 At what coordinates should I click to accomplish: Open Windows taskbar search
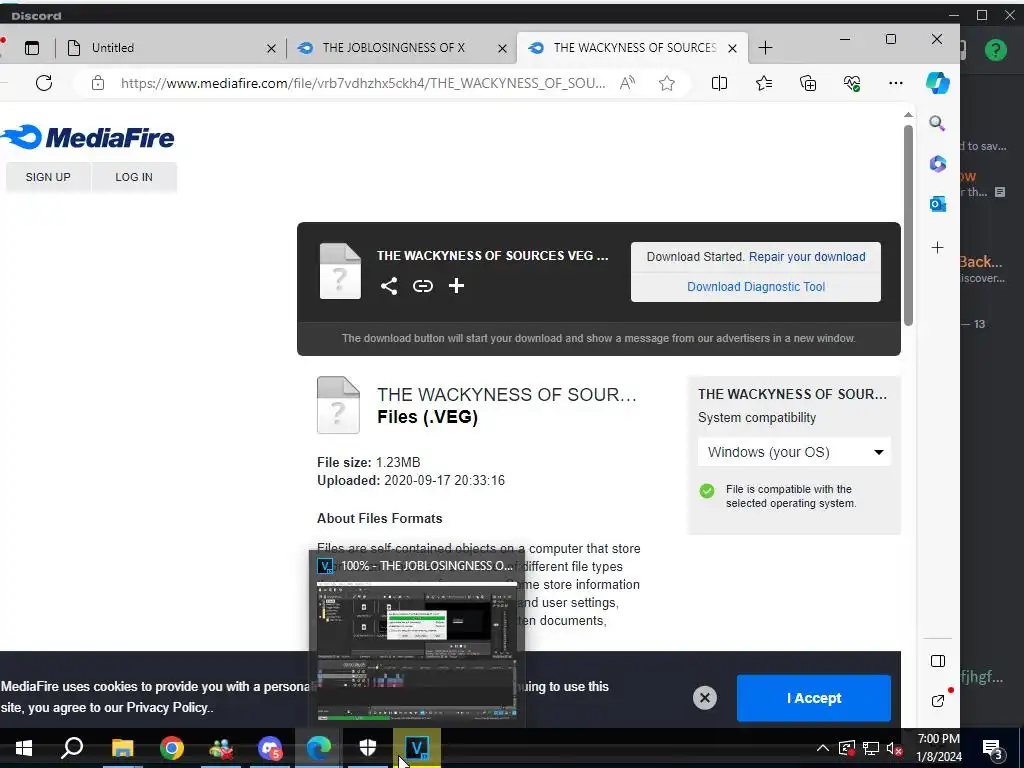[72, 748]
